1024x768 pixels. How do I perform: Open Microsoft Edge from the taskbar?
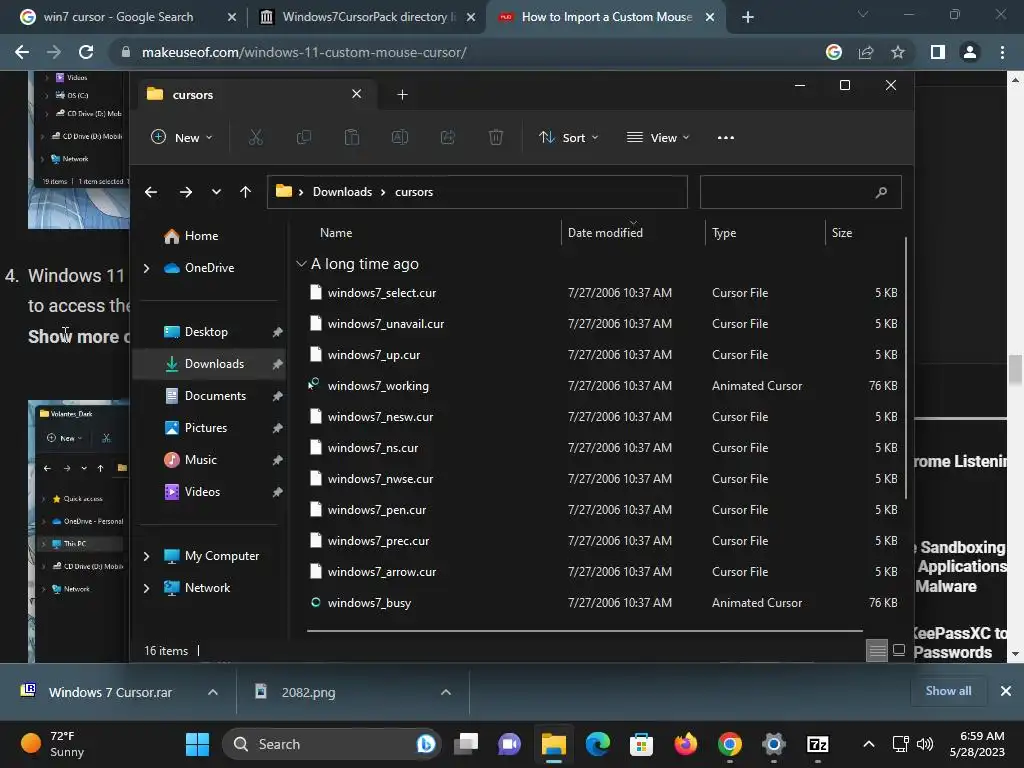coord(598,744)
